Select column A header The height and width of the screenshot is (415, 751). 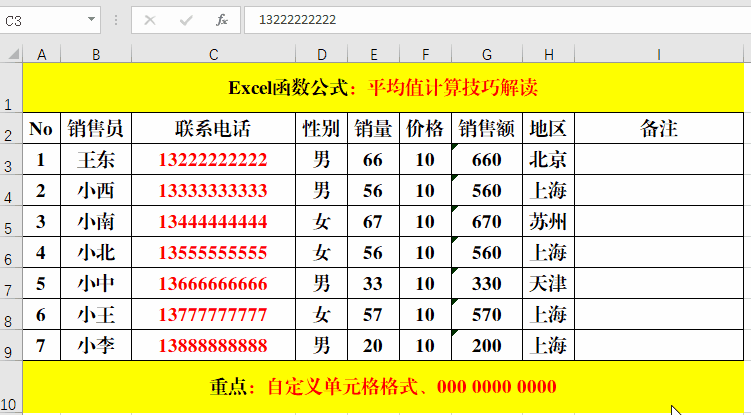42,54
